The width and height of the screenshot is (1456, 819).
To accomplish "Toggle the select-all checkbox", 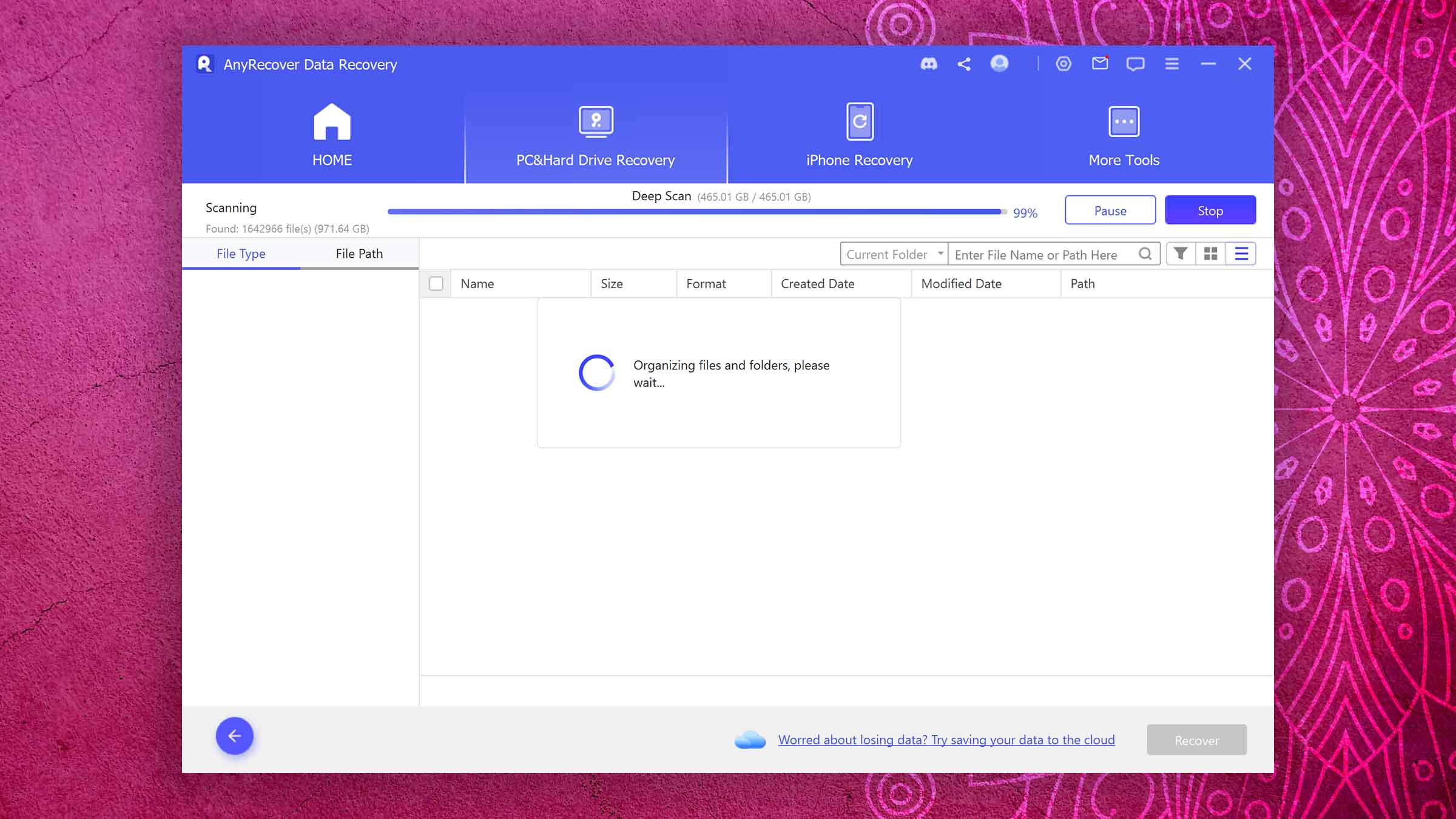I will (436, 283).
